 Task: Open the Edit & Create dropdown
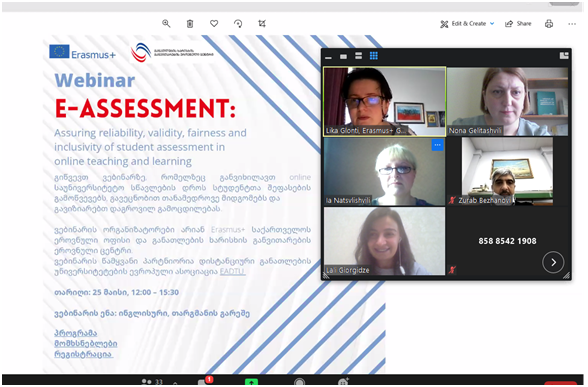467,24
